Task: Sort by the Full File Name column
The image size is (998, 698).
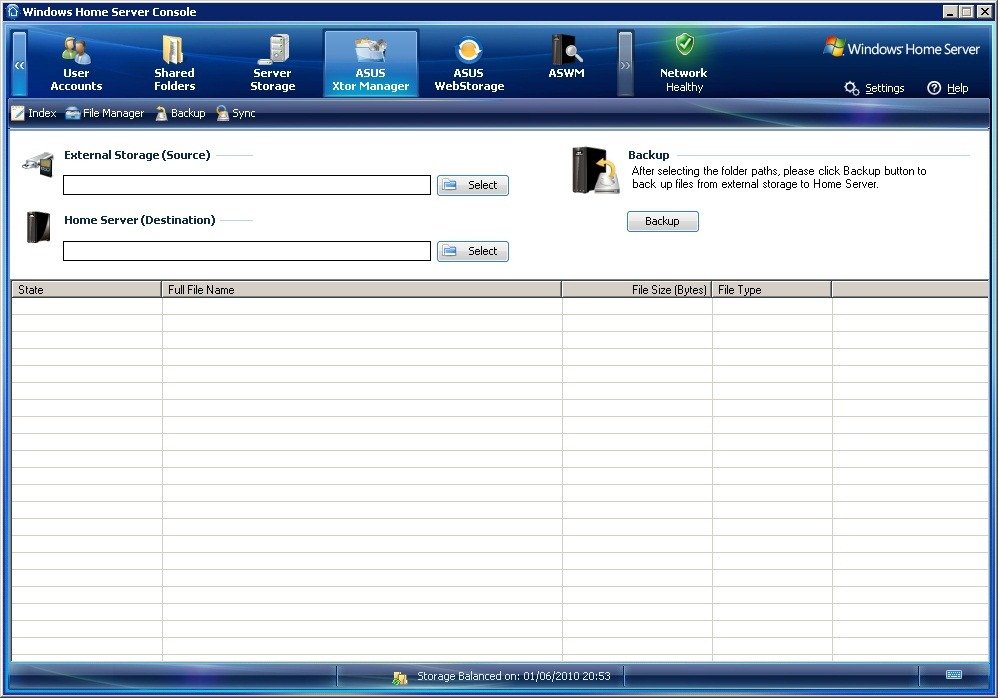Action: (362, 290)
